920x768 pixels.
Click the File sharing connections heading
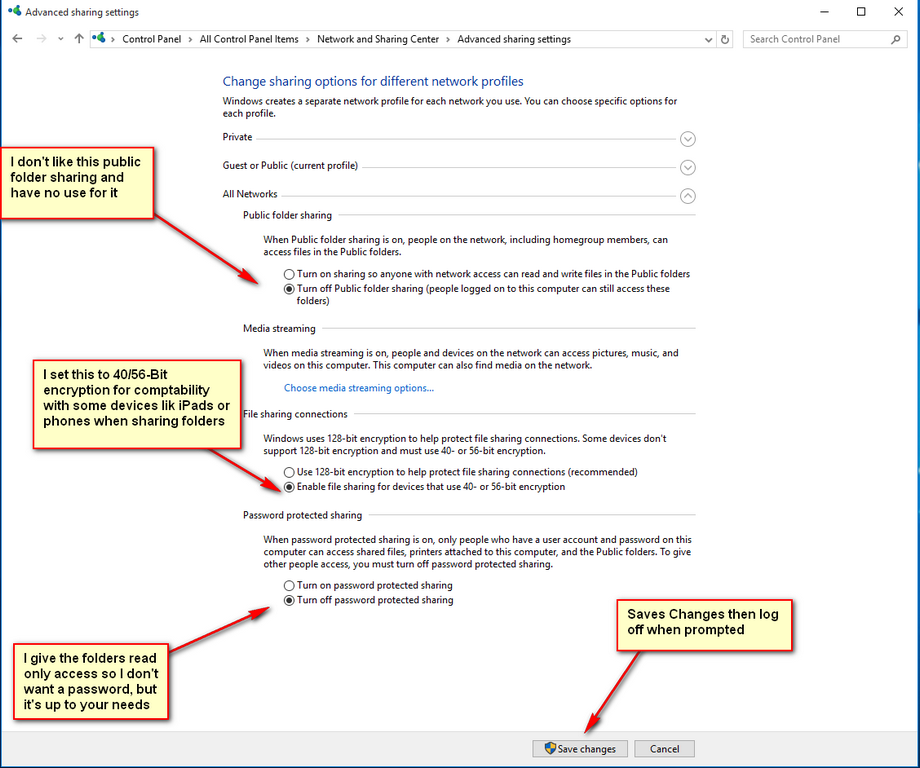[295, 414]
